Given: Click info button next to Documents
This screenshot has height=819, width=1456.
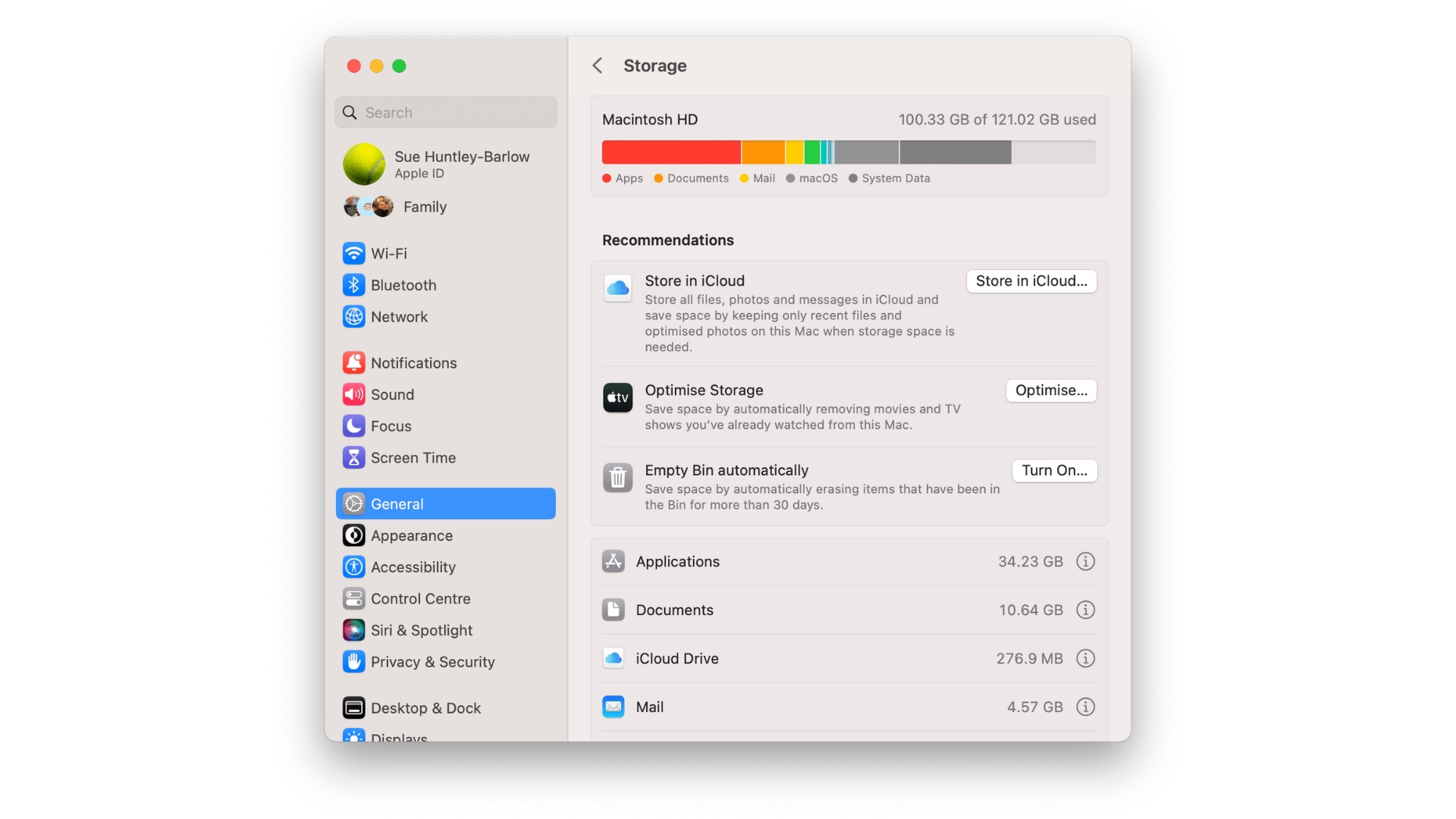Looking at the screenshot, I should 1085,609.
